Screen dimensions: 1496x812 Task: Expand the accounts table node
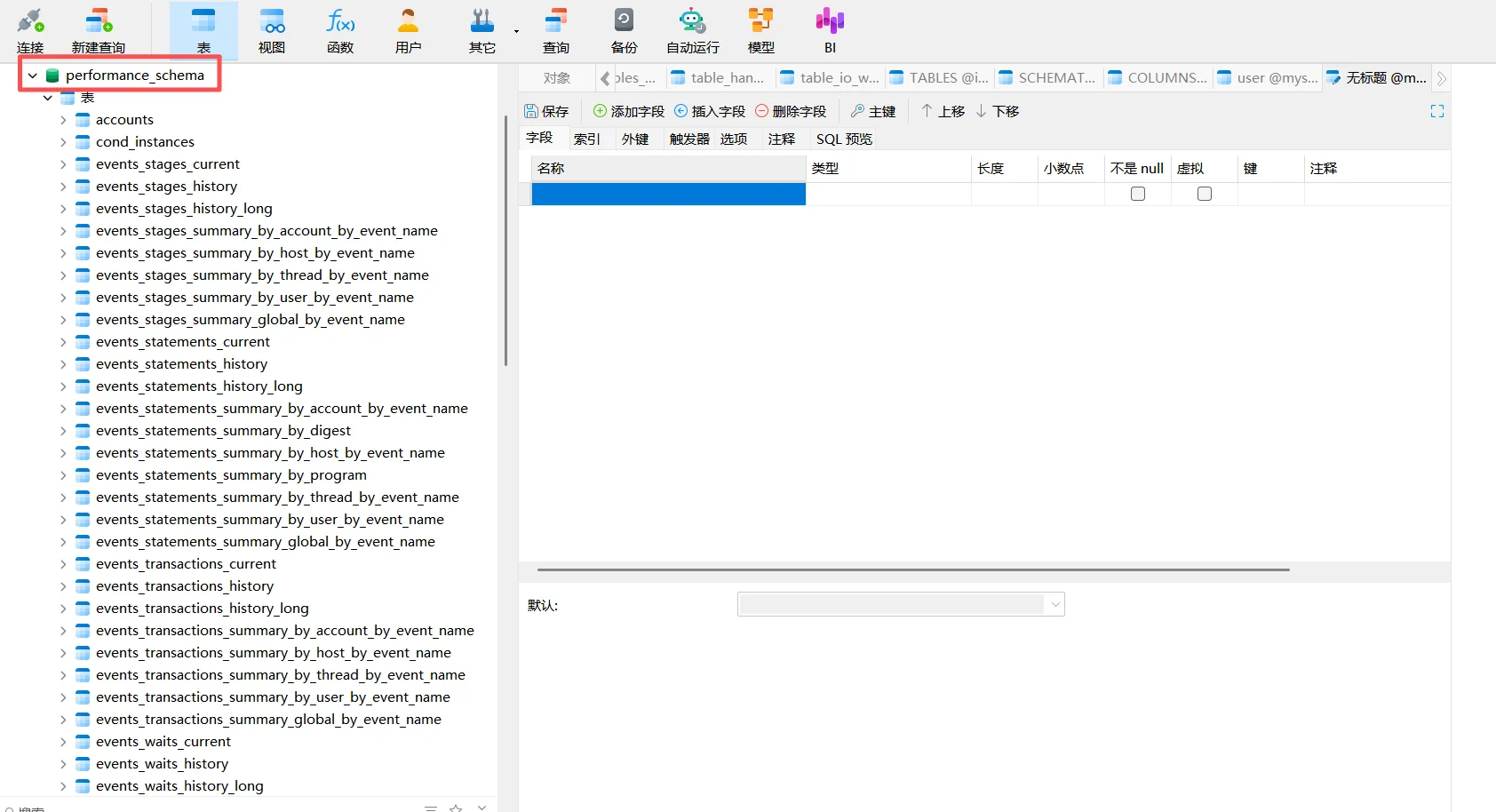63,120
